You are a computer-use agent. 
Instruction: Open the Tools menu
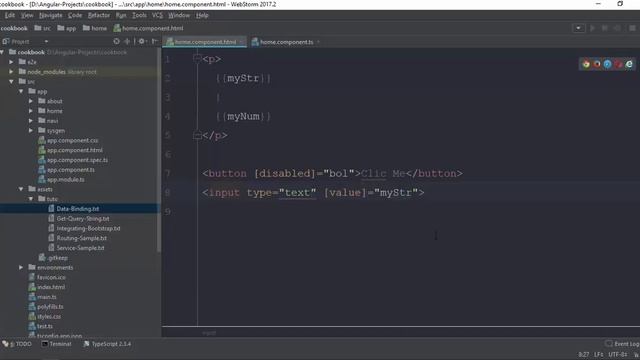139,15
